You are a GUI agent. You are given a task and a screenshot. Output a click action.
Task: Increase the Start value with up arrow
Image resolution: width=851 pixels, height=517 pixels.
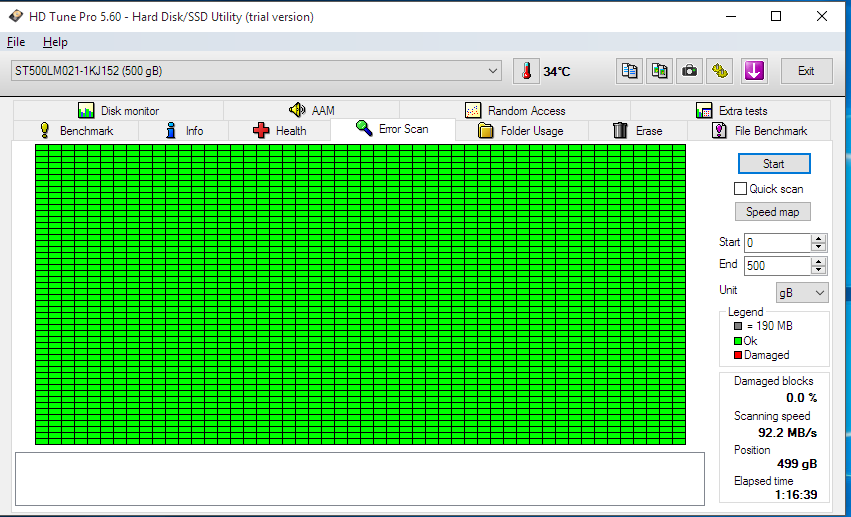click(818, 238)
